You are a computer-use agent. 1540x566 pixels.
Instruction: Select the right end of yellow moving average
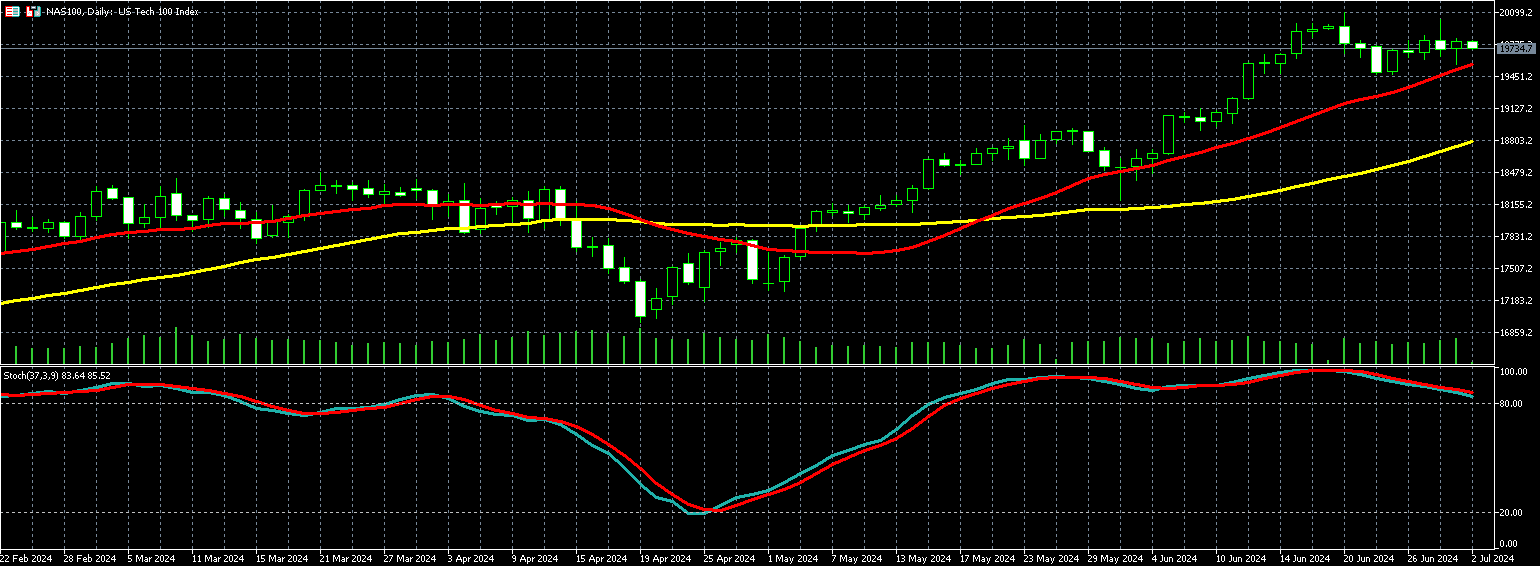(1471, 142)
